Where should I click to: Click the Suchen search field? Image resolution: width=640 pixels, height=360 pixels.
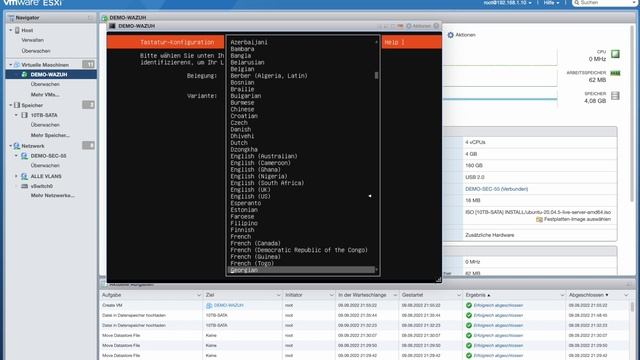(x=604, y=2)
